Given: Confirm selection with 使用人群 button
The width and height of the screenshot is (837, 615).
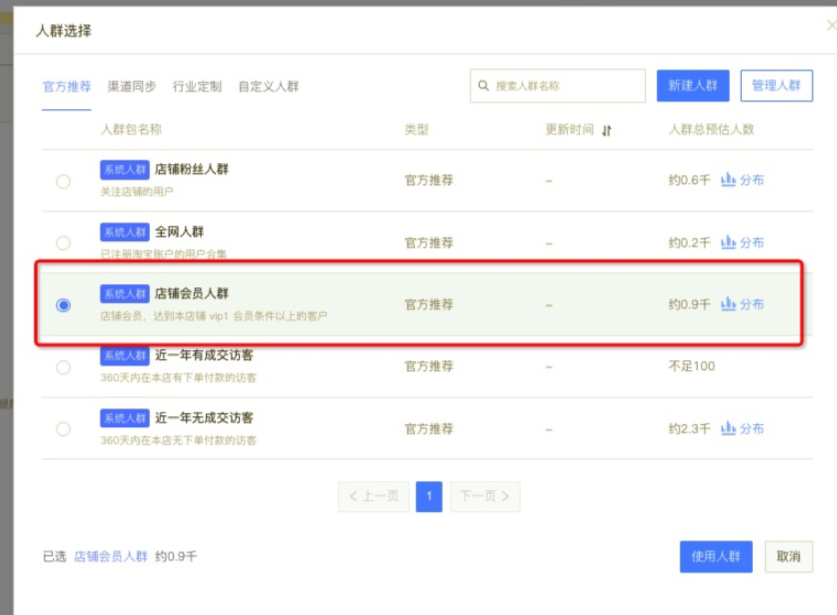Looking at the screenshot, I should tap(716, 557).
